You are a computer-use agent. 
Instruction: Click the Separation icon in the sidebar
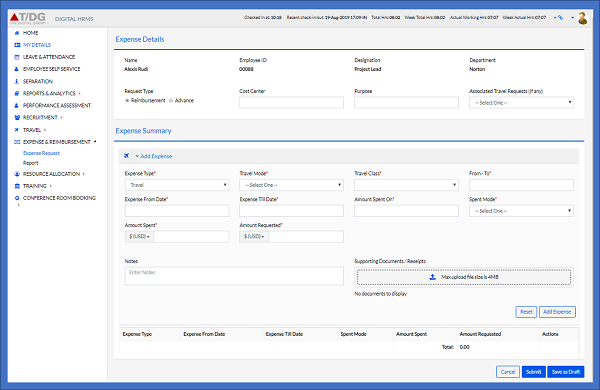16,82
